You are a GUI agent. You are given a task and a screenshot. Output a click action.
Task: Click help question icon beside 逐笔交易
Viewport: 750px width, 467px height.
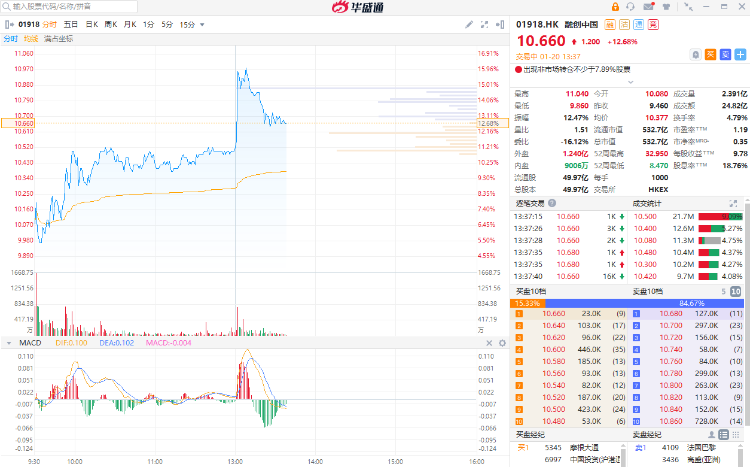[x=552, y=203]
